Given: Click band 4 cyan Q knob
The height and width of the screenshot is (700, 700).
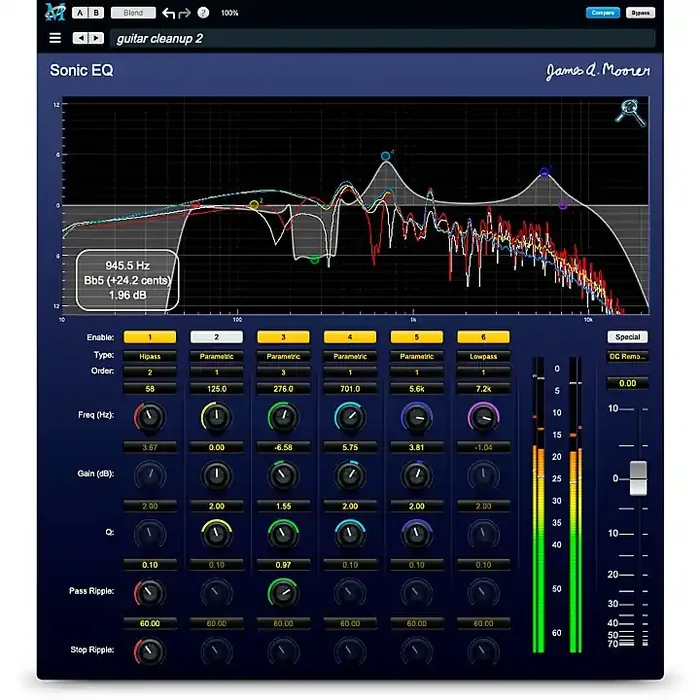Looking at the screenshot, I should coord(350,534).
